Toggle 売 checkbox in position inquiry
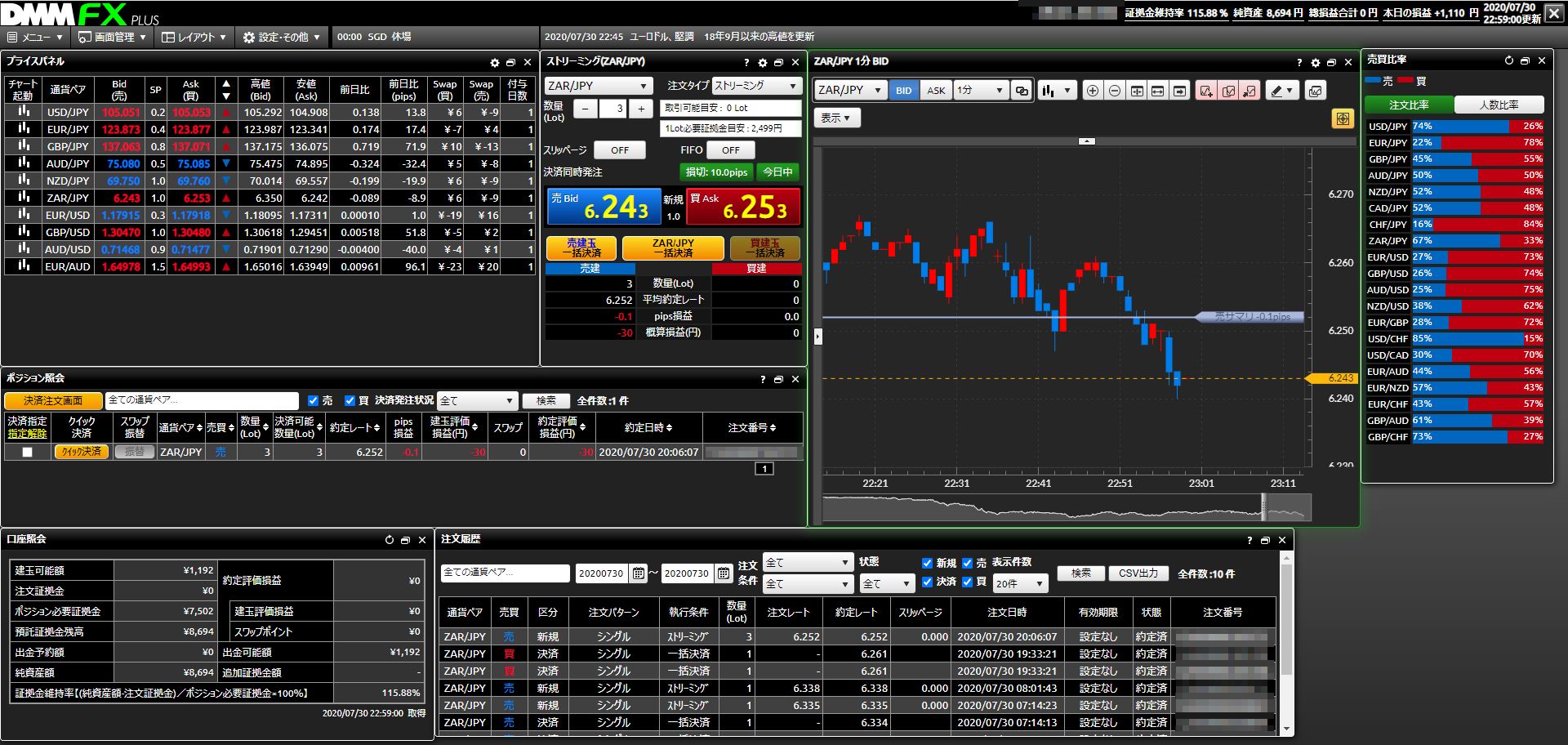The width and height of the screenshot is (1568, 745). pyautogui.click(x=313, y=400)
